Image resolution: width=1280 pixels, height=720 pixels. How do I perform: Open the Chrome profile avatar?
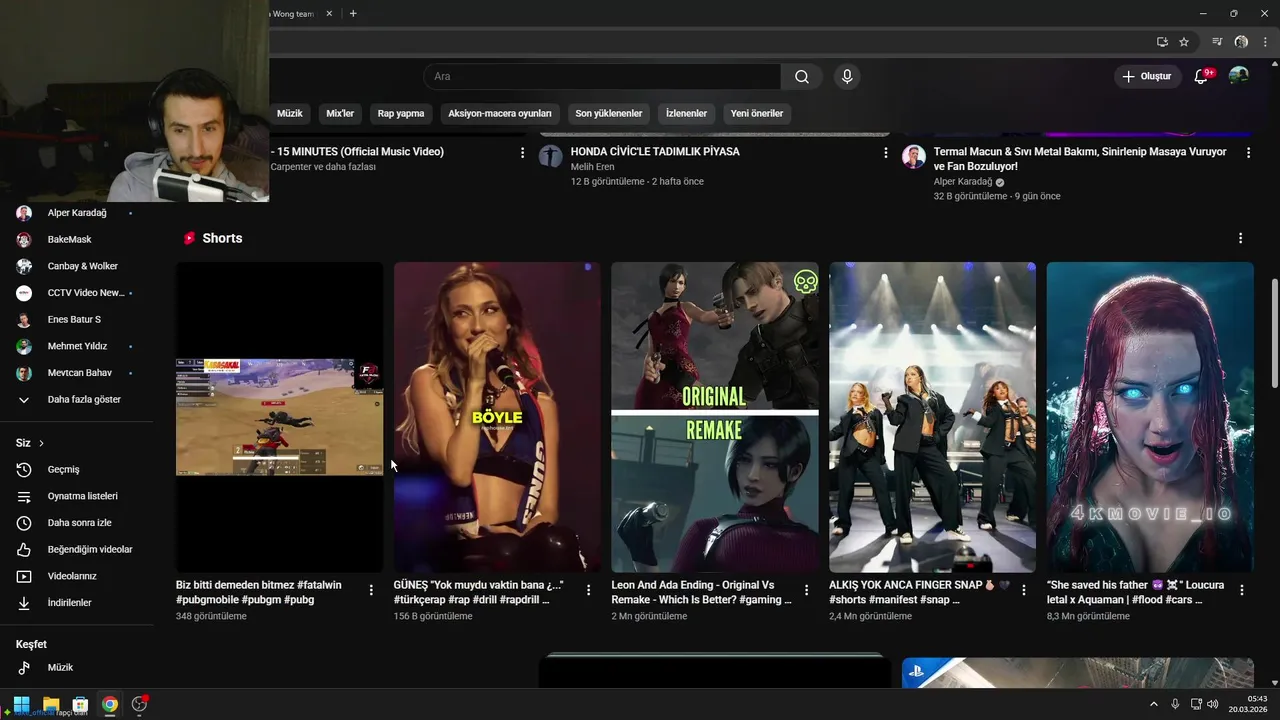[1241, 42]
